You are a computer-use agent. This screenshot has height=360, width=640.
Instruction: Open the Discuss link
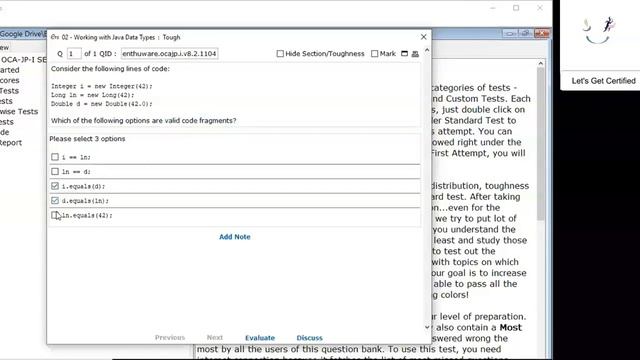click(309, 338)
